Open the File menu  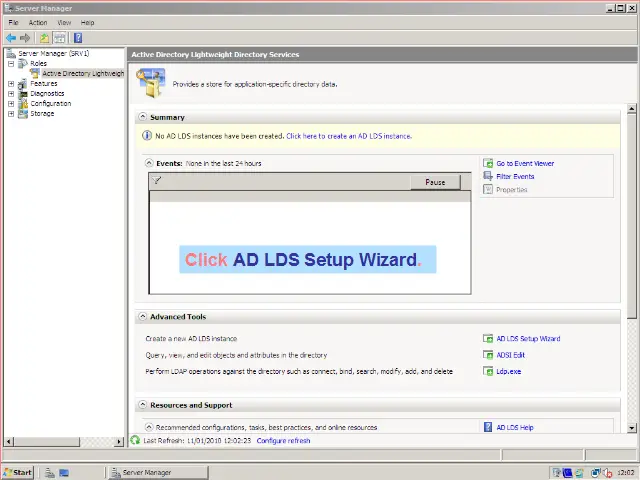click(13, 22)
